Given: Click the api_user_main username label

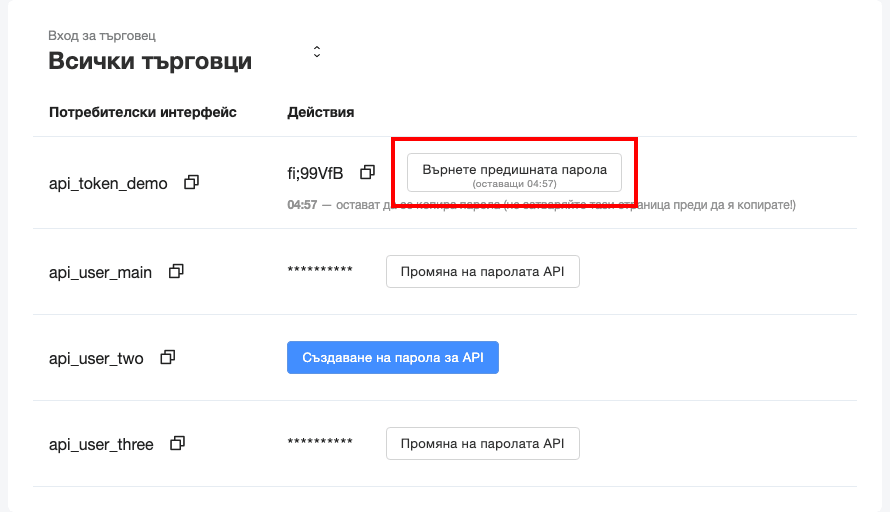Looking at the screenshot, I should tap(100, 272).
